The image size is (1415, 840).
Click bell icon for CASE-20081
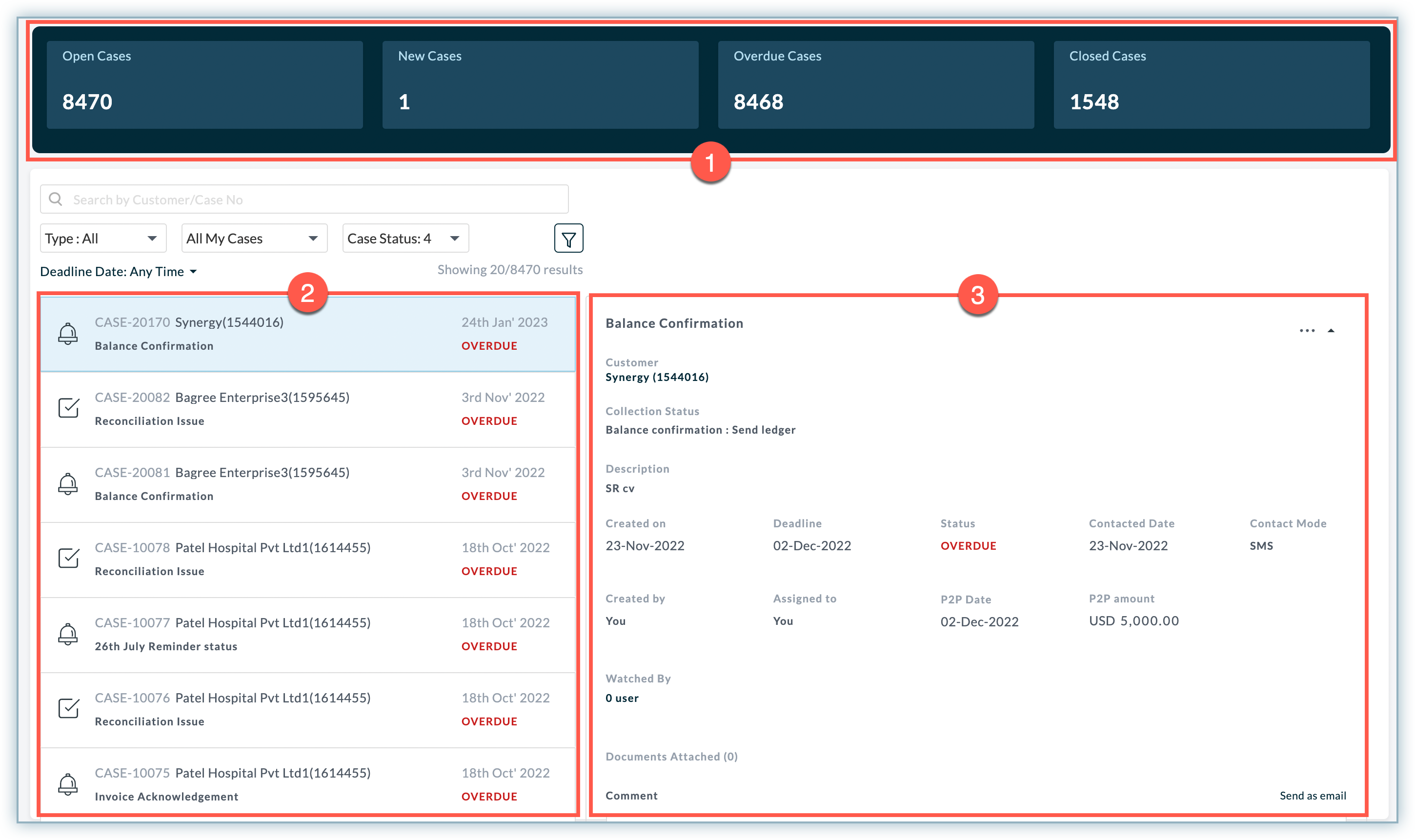click(x=68, y=484)
